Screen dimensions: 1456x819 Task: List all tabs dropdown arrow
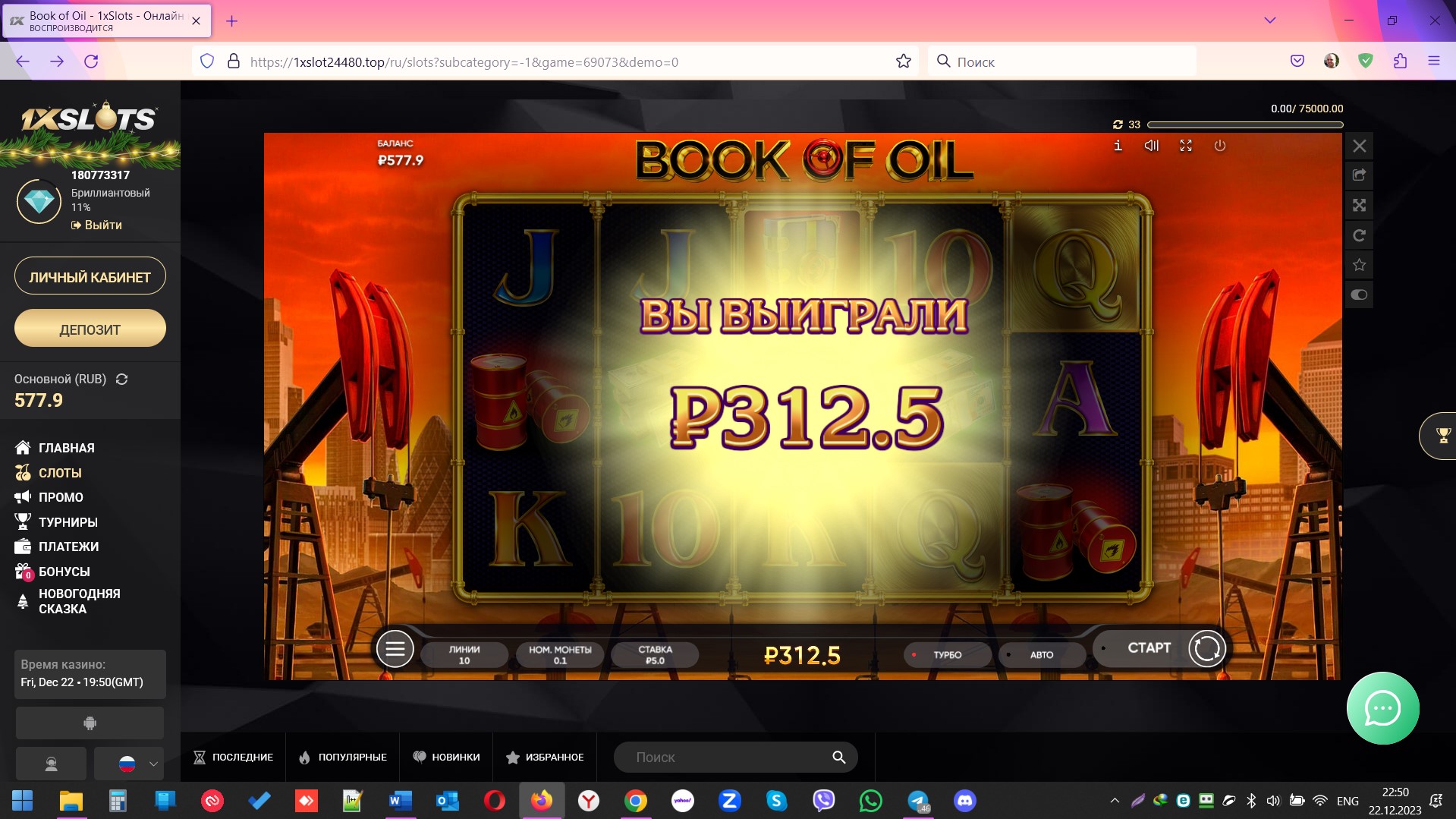coord(1270,20)
